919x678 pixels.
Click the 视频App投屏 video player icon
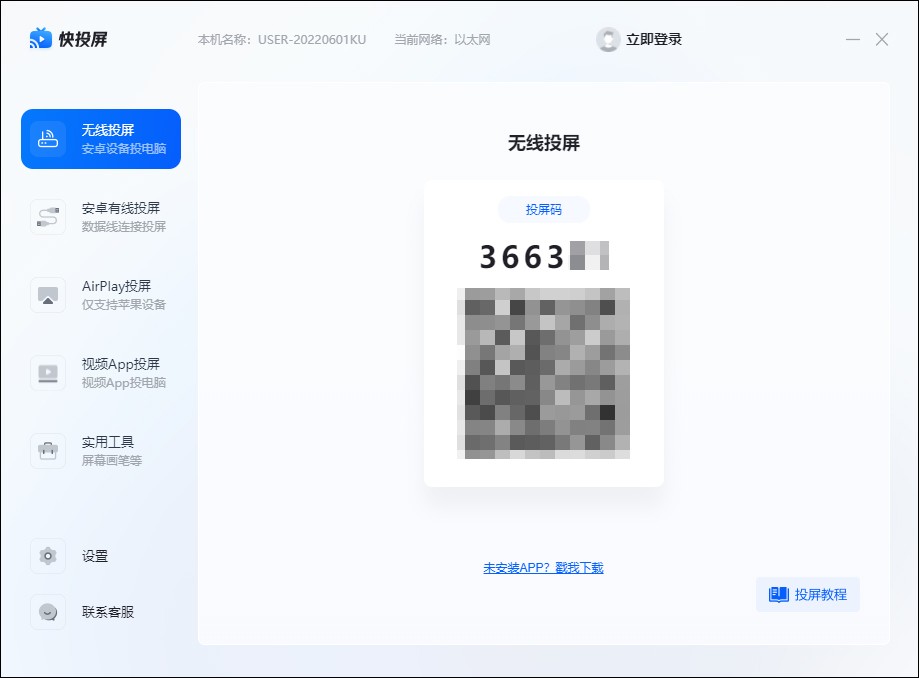coord(48,372)
